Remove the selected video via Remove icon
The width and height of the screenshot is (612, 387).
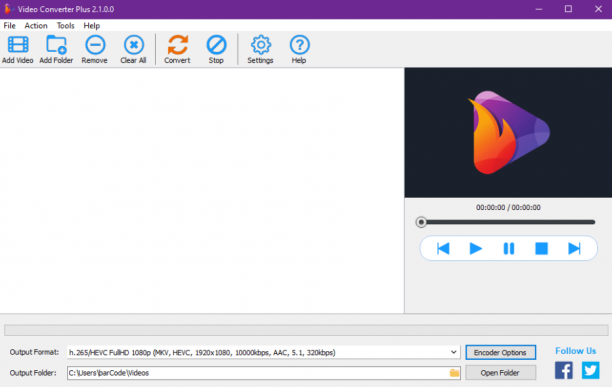click(x=95, y=44)
